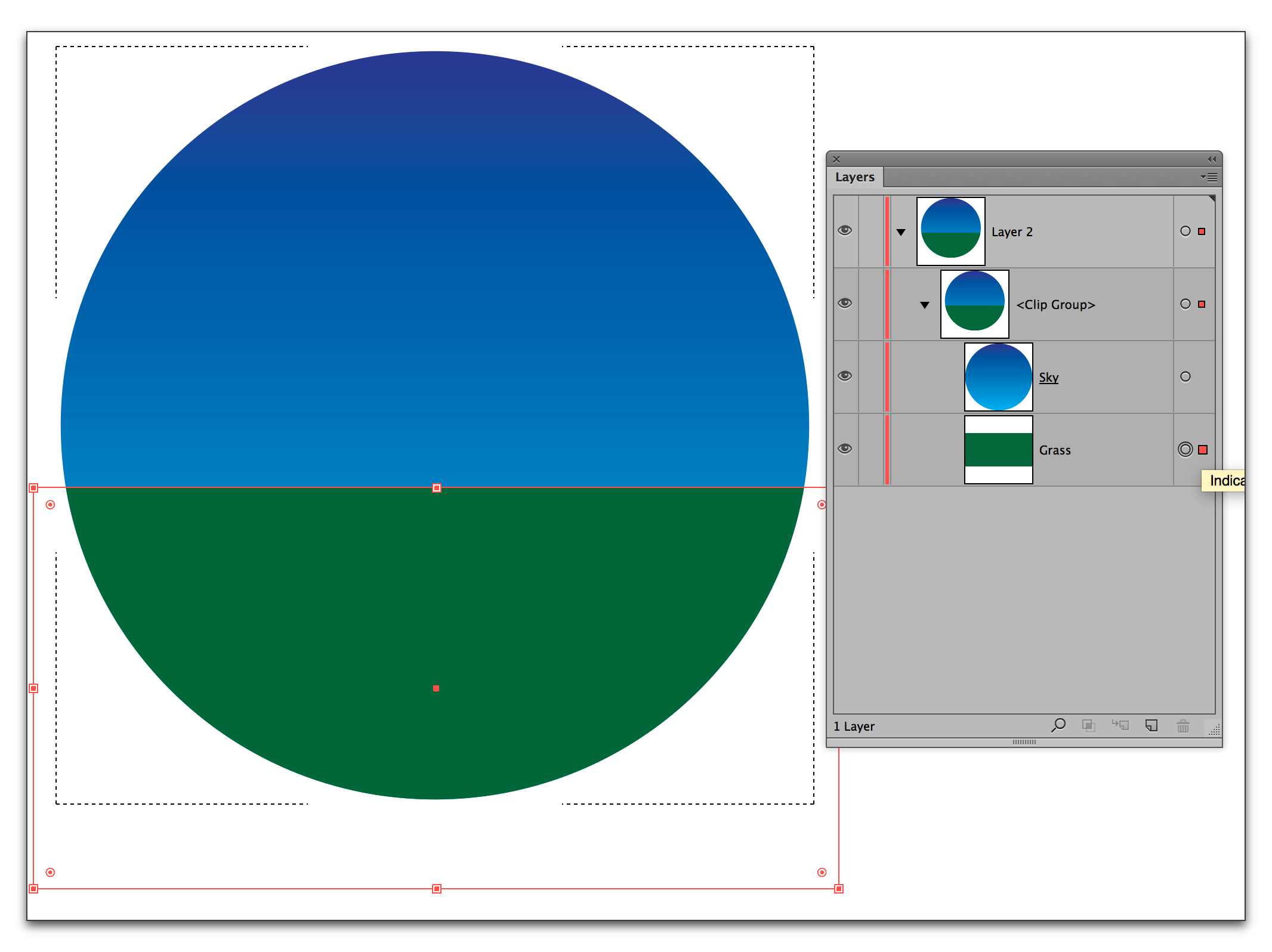The height and width of the screenshot is (952, 1272).
Task: Collapse the panel with double-arrow icon
Action: click(x=1211, y=159)
